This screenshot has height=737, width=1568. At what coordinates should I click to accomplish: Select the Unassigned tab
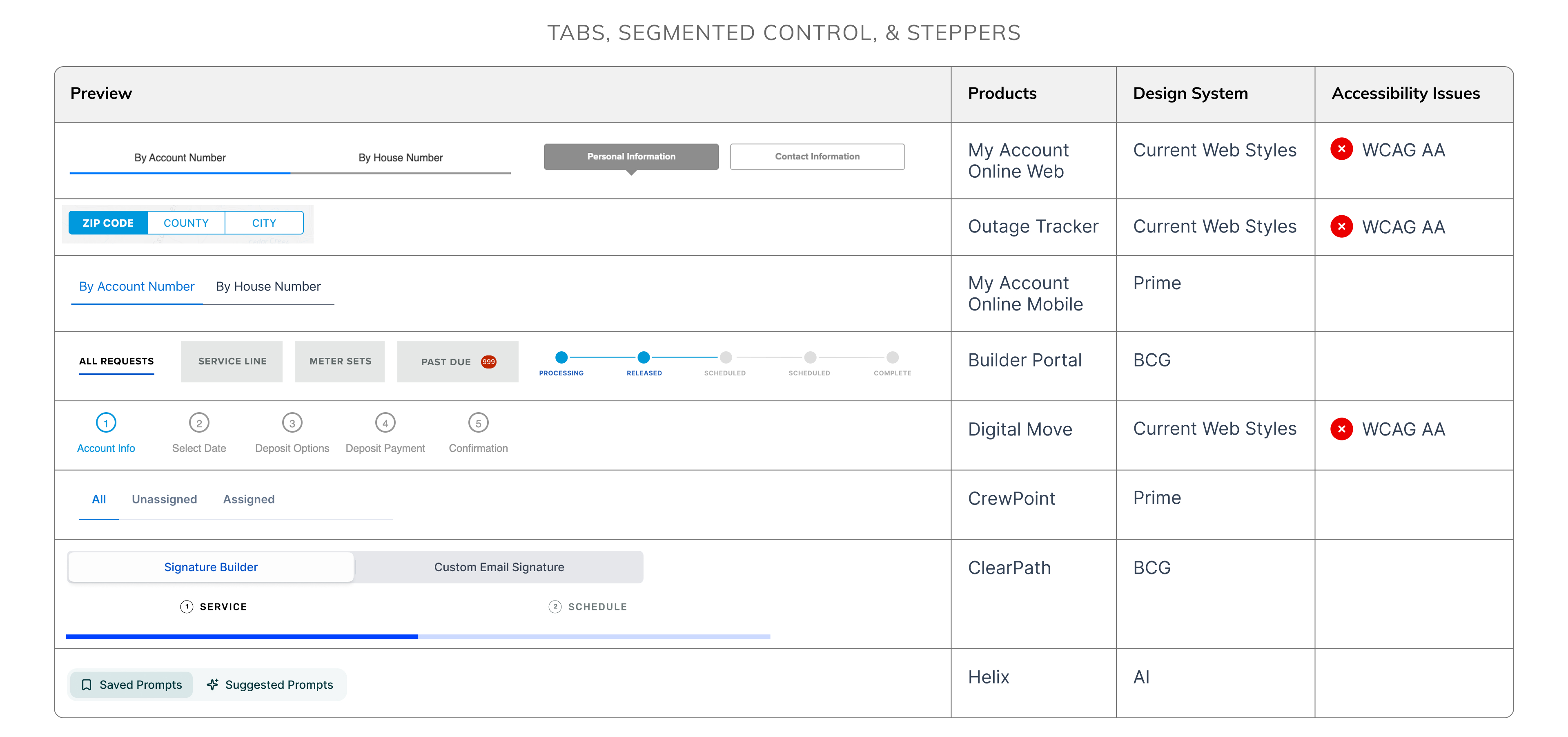164,500
